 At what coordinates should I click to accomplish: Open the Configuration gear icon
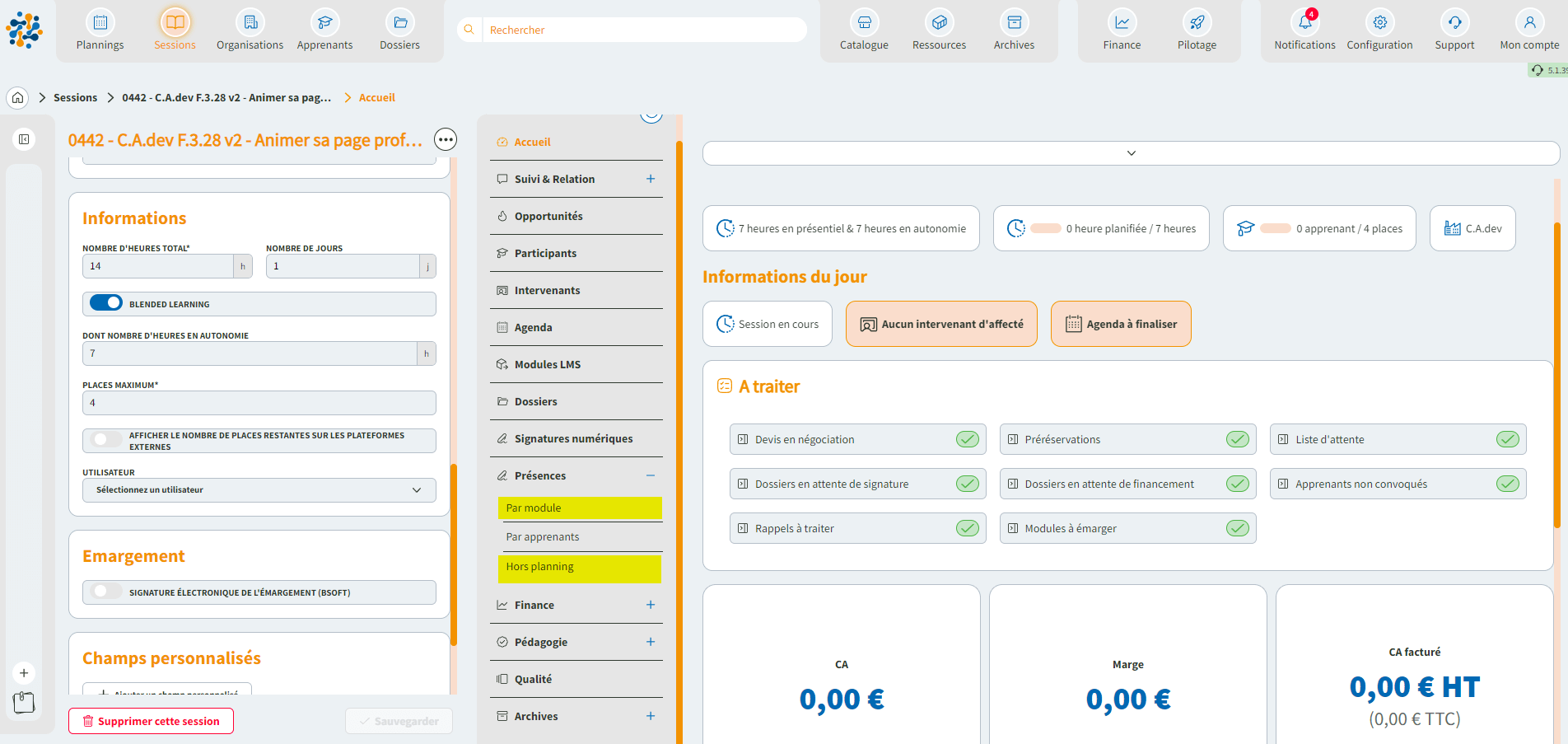1379,23
